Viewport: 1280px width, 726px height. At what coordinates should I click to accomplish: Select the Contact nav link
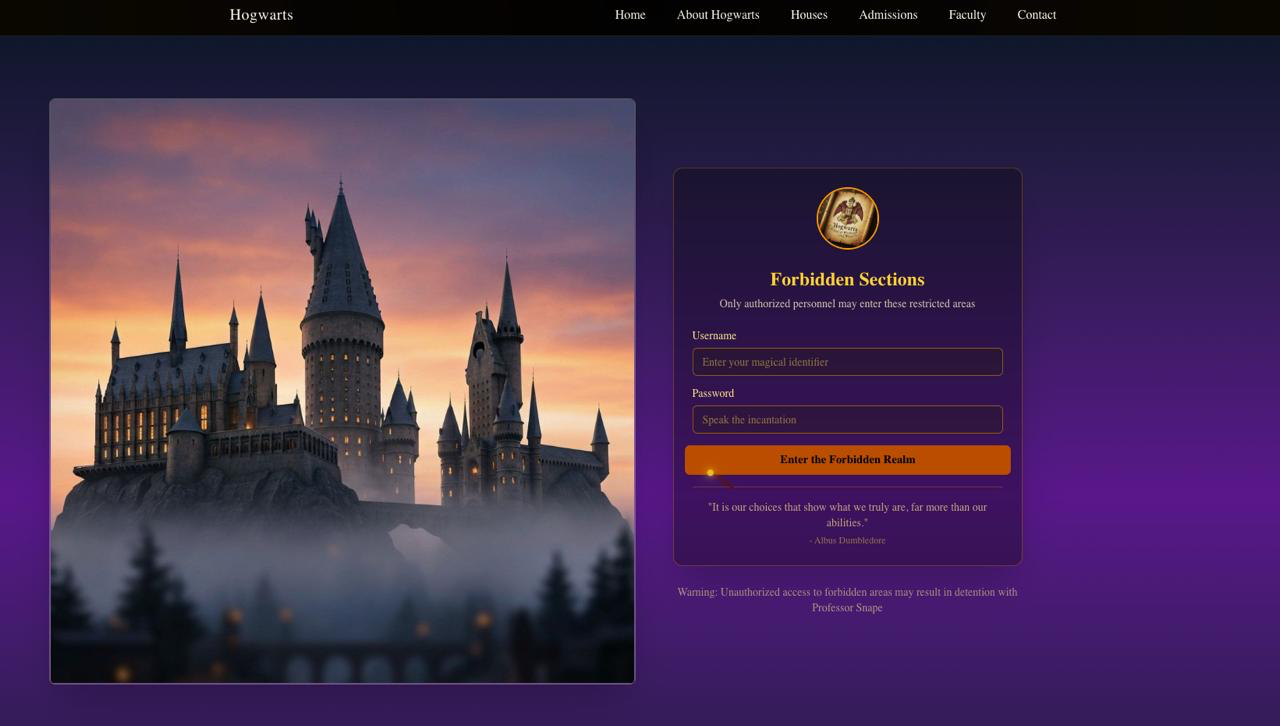click(1036, 15)
